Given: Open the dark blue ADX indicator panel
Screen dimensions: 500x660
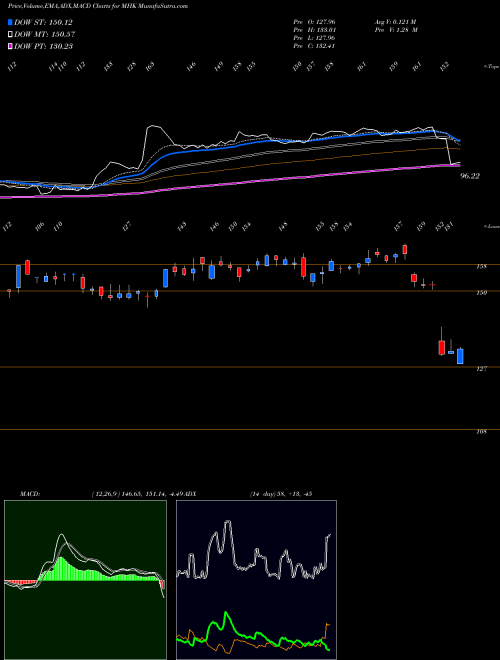Looking at the screenshot, I should point(256,580).
